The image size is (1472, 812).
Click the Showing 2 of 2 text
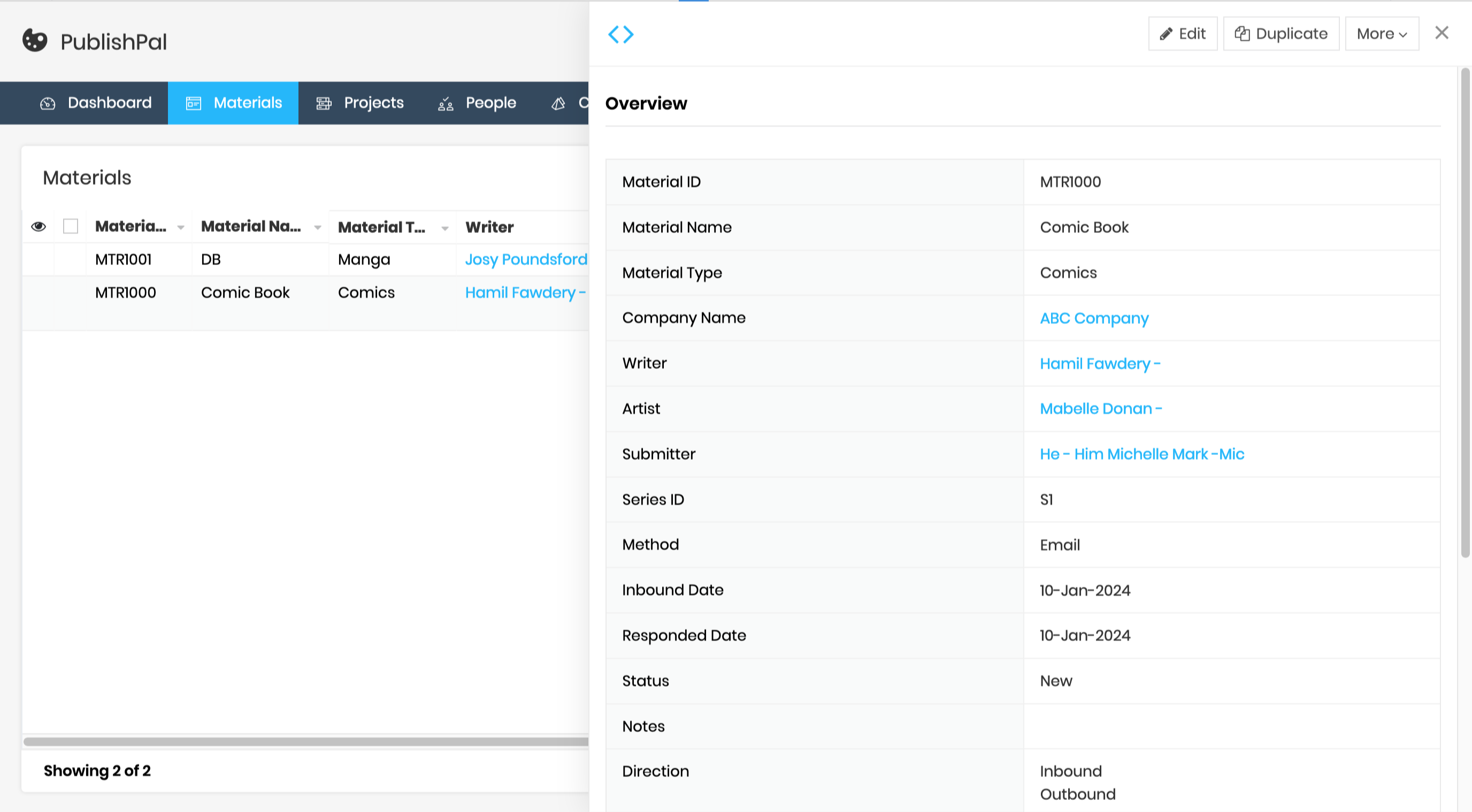[x=97, y=771]
